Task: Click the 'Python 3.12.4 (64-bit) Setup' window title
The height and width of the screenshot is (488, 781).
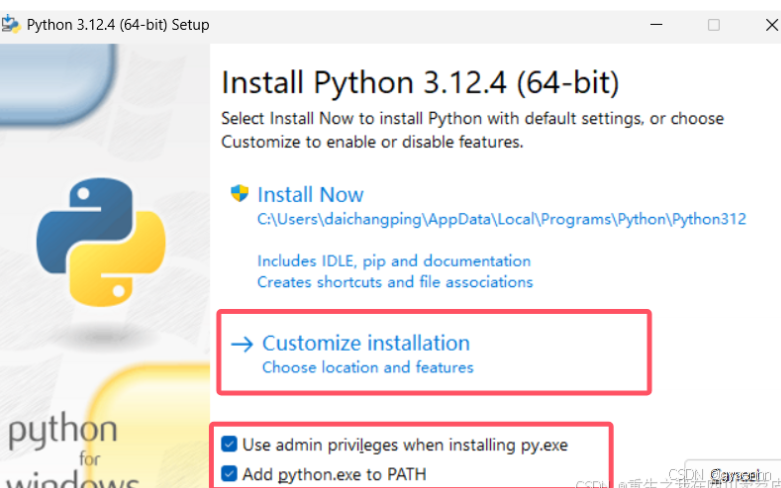Action: [x=118, y=24]
